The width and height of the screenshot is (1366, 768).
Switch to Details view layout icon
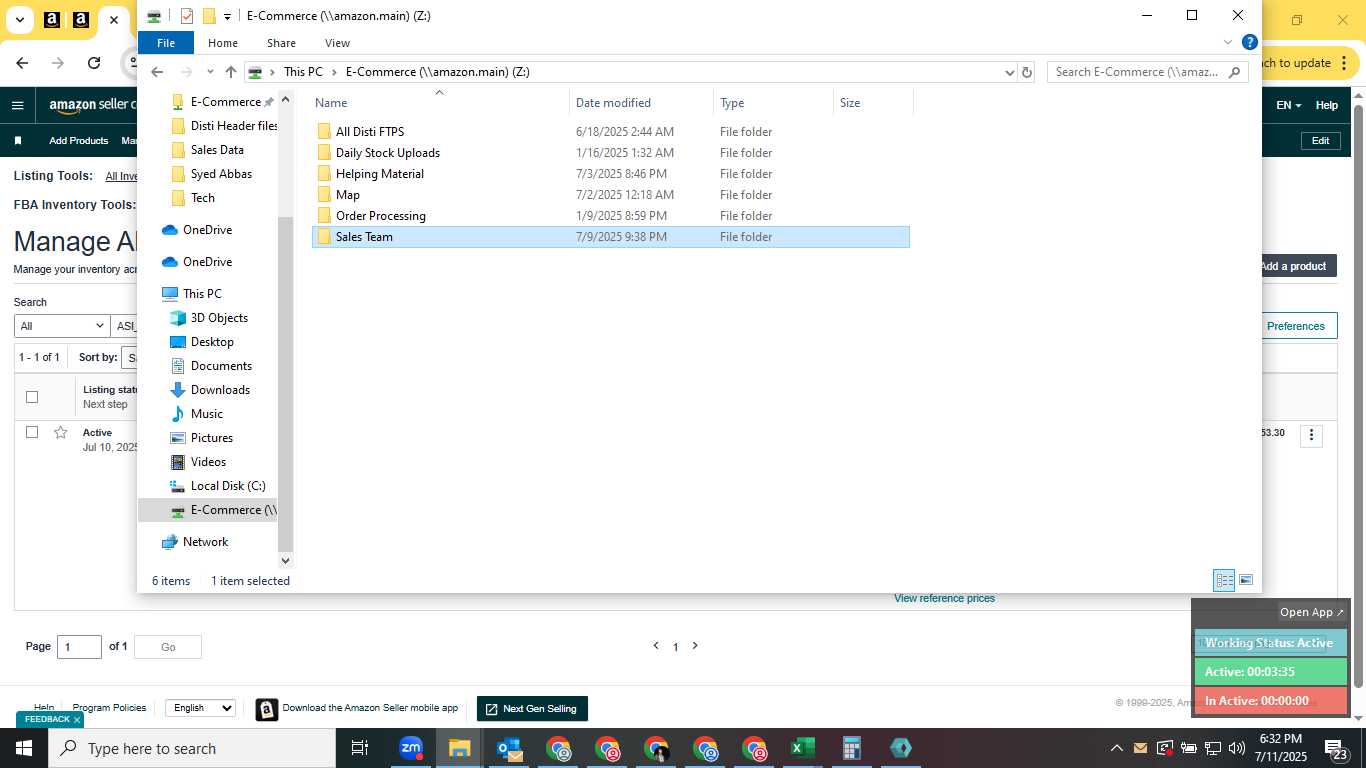[1224, 580]
